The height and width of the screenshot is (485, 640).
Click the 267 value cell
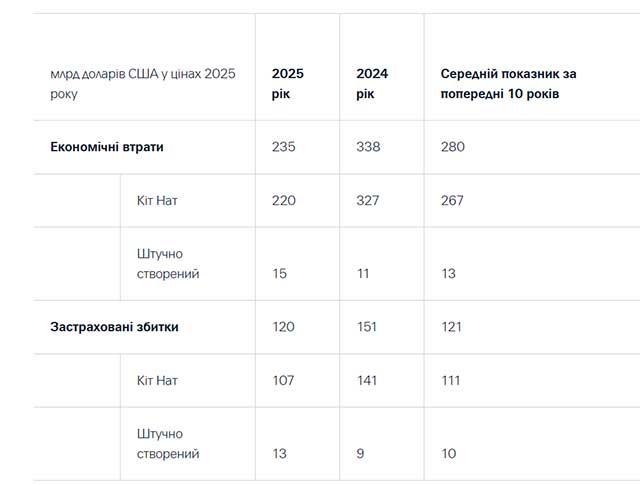(453, 200)
